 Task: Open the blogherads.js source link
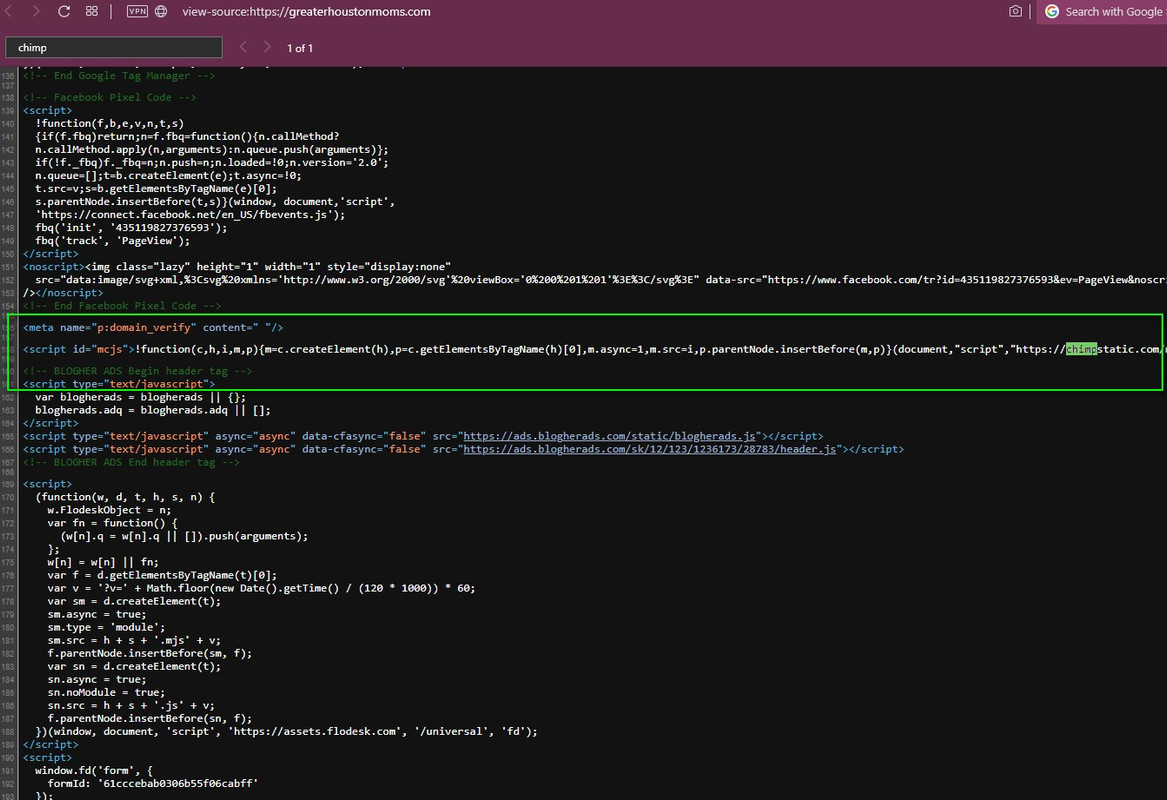click(610, 436)
